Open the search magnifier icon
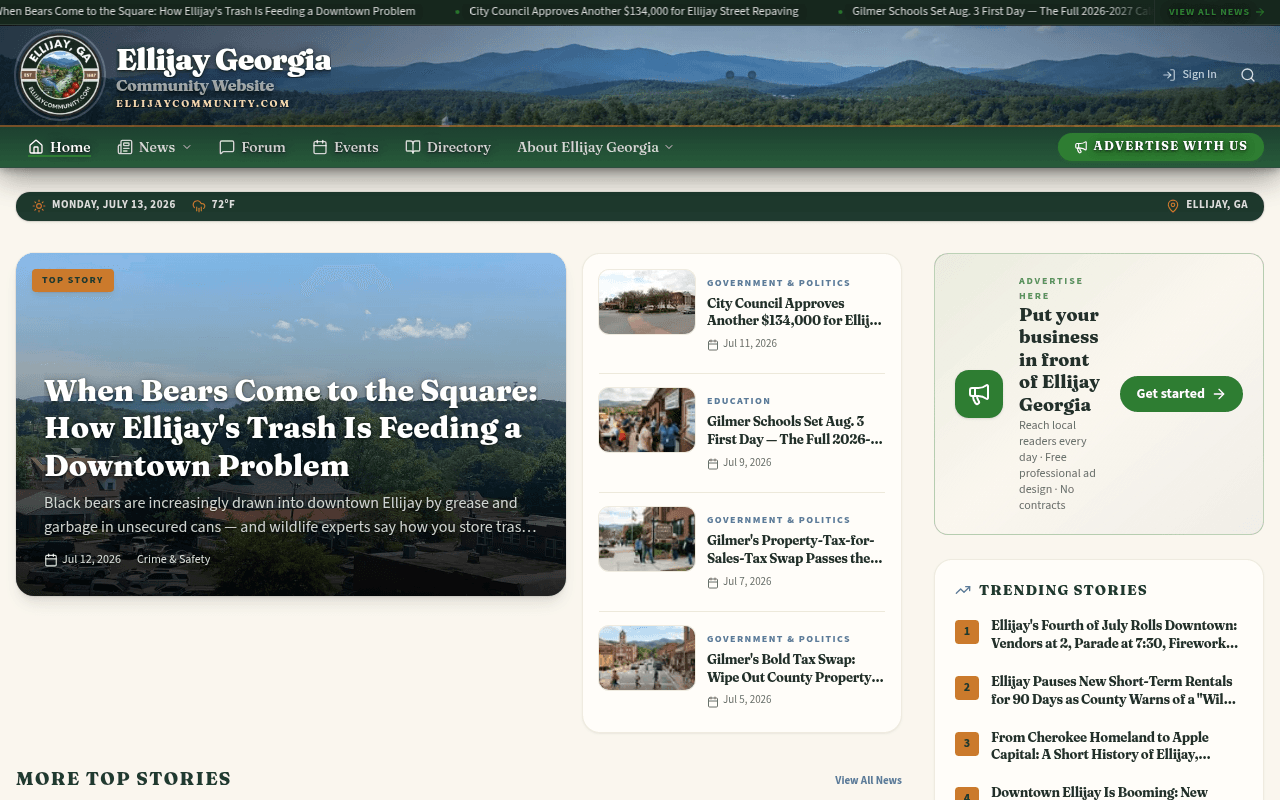Viewport: 1280px width, 800px height. click(1248, 75)
